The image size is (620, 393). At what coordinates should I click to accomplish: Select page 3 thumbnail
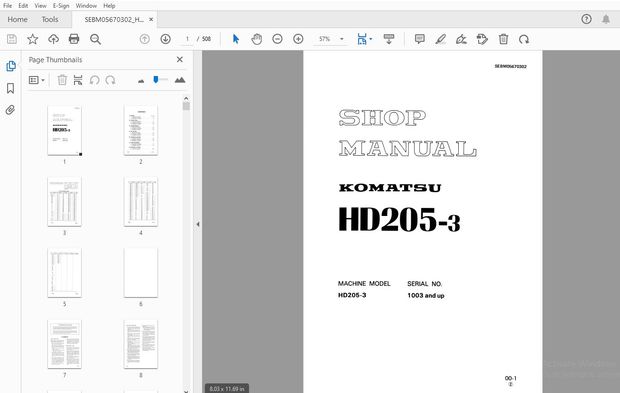pos(64,202)
